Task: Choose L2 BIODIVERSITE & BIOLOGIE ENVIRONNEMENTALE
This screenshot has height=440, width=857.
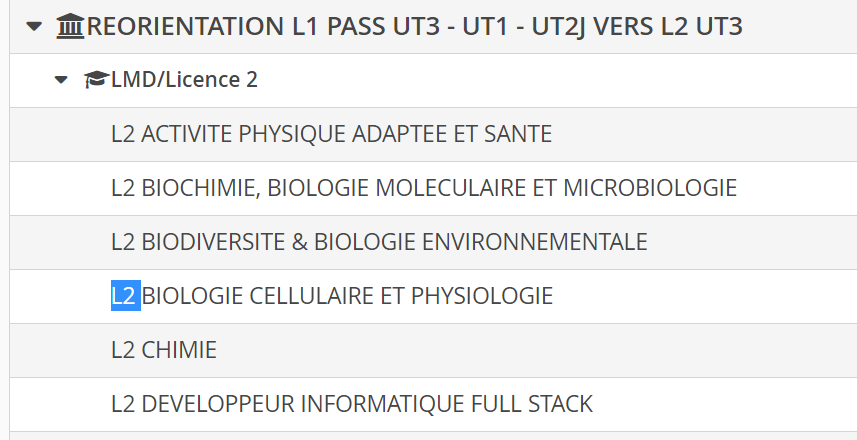Action: click(x=379, y=242)
